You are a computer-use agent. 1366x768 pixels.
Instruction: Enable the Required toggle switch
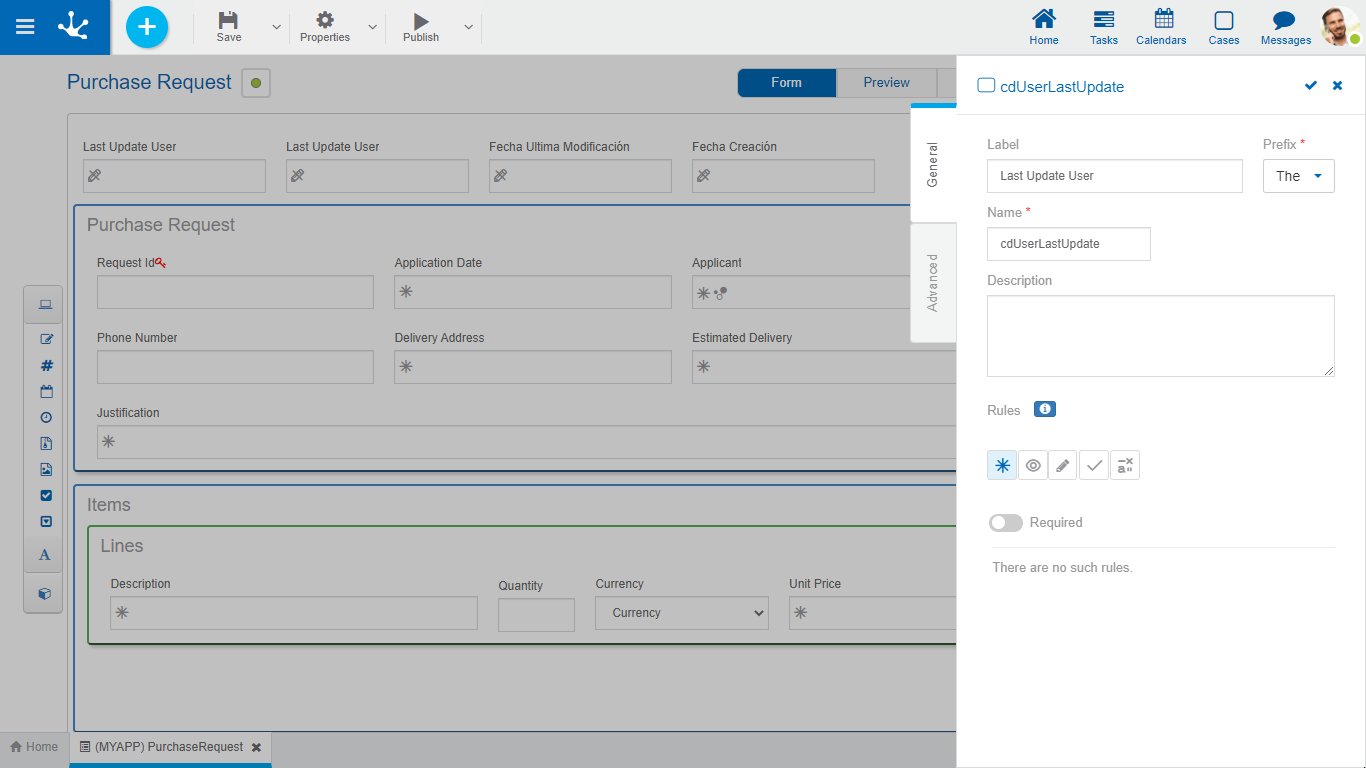(1005, 523)
